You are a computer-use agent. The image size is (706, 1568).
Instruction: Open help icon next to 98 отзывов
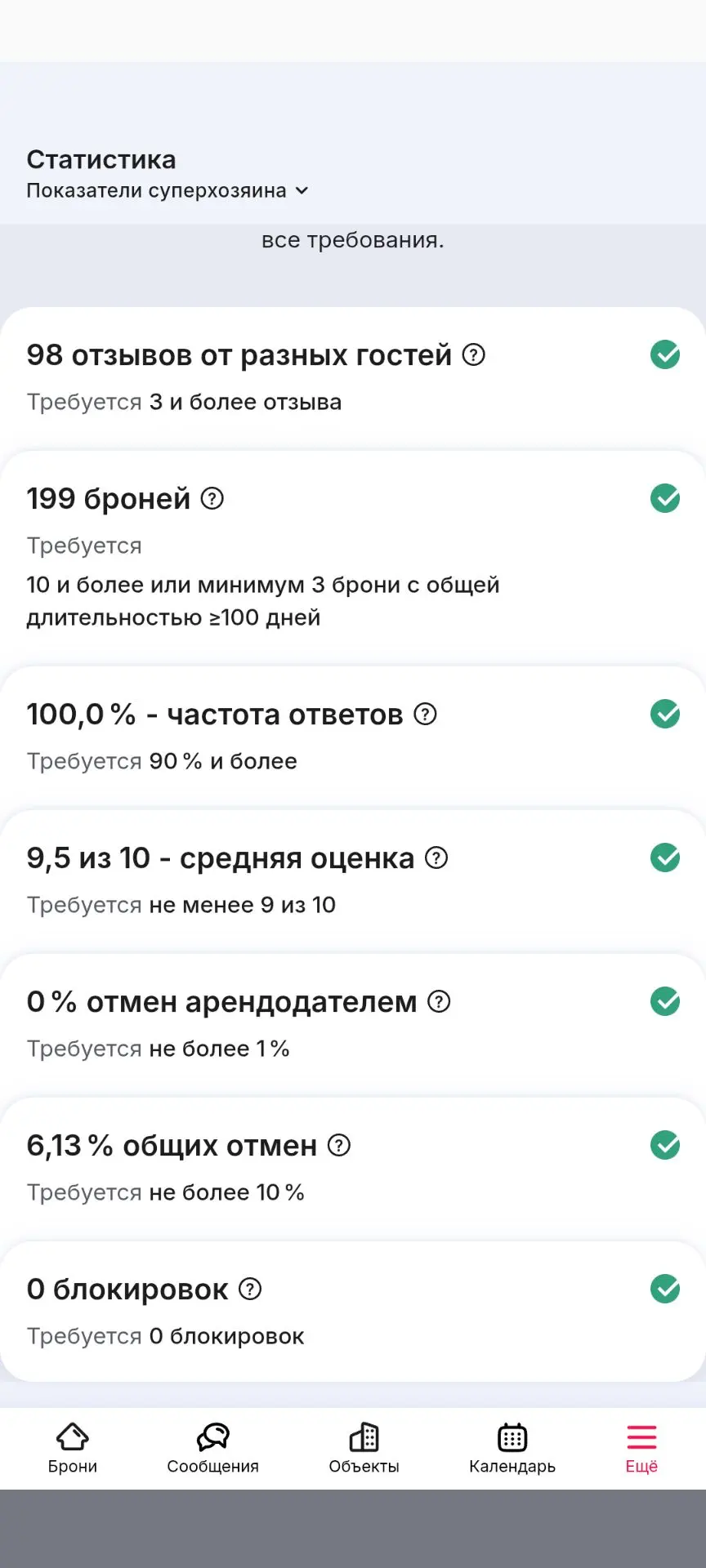(x=474, y=355)
